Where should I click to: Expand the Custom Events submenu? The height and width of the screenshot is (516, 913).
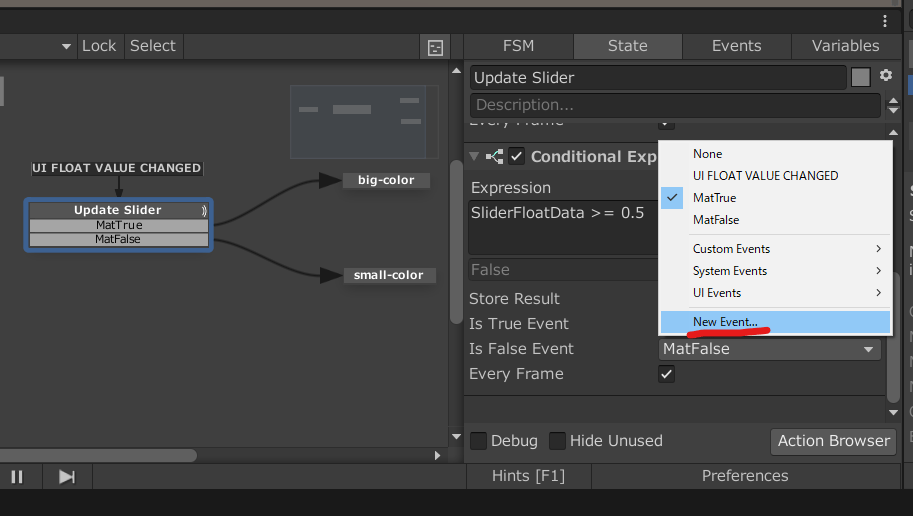[x=775, y=249]
